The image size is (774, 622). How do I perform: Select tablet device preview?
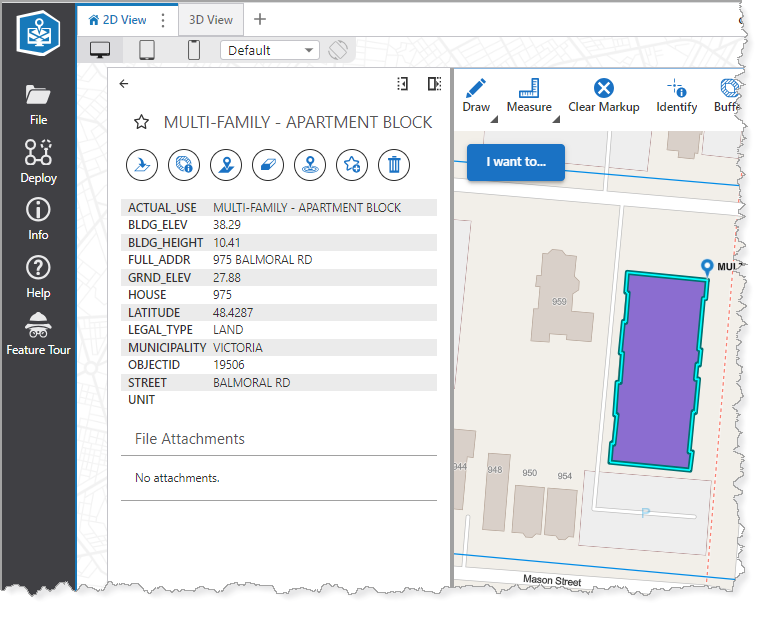pyautogui.click(x=147, y=50)
